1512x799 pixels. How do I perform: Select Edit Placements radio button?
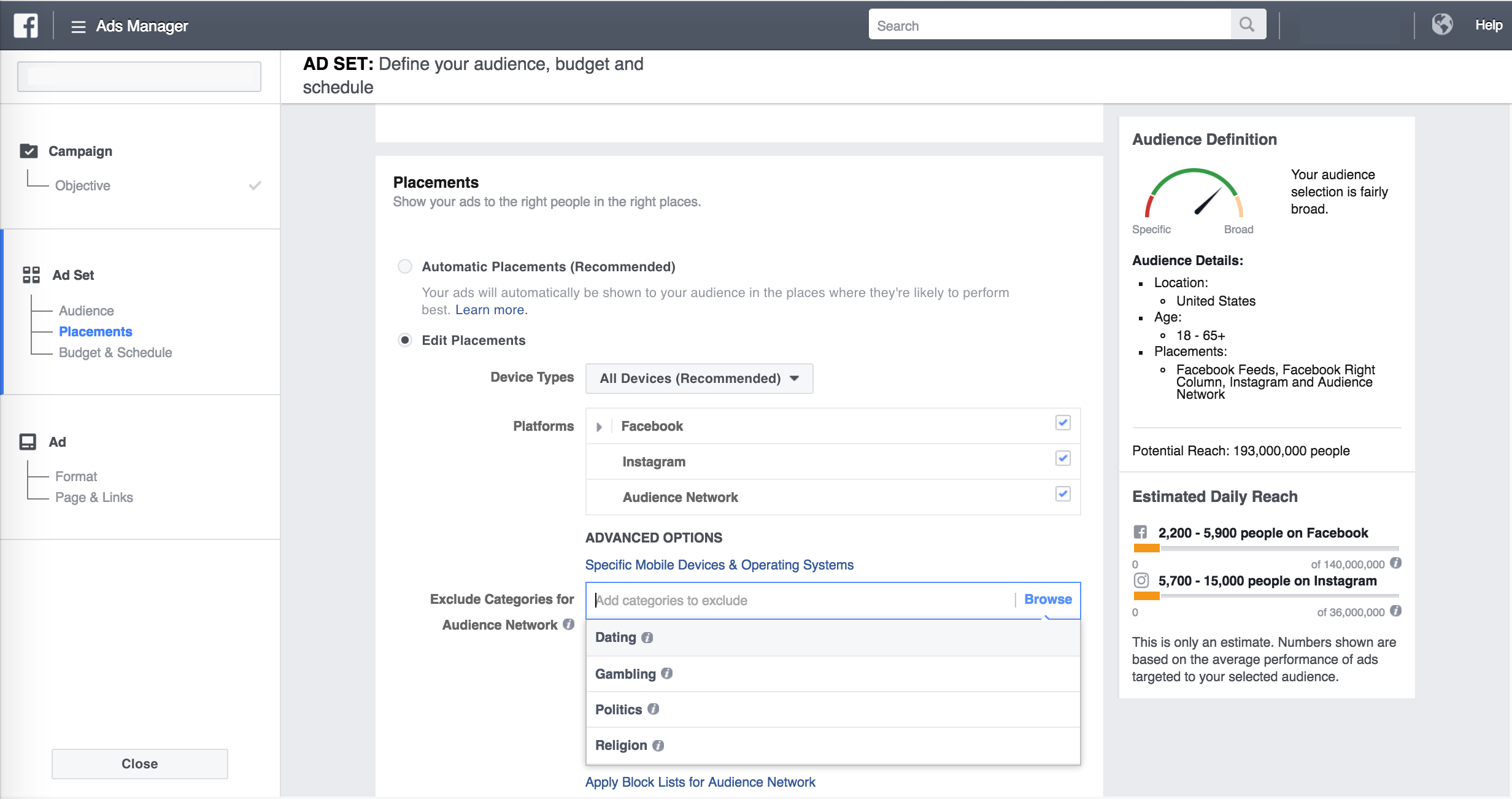coord(405,340)
